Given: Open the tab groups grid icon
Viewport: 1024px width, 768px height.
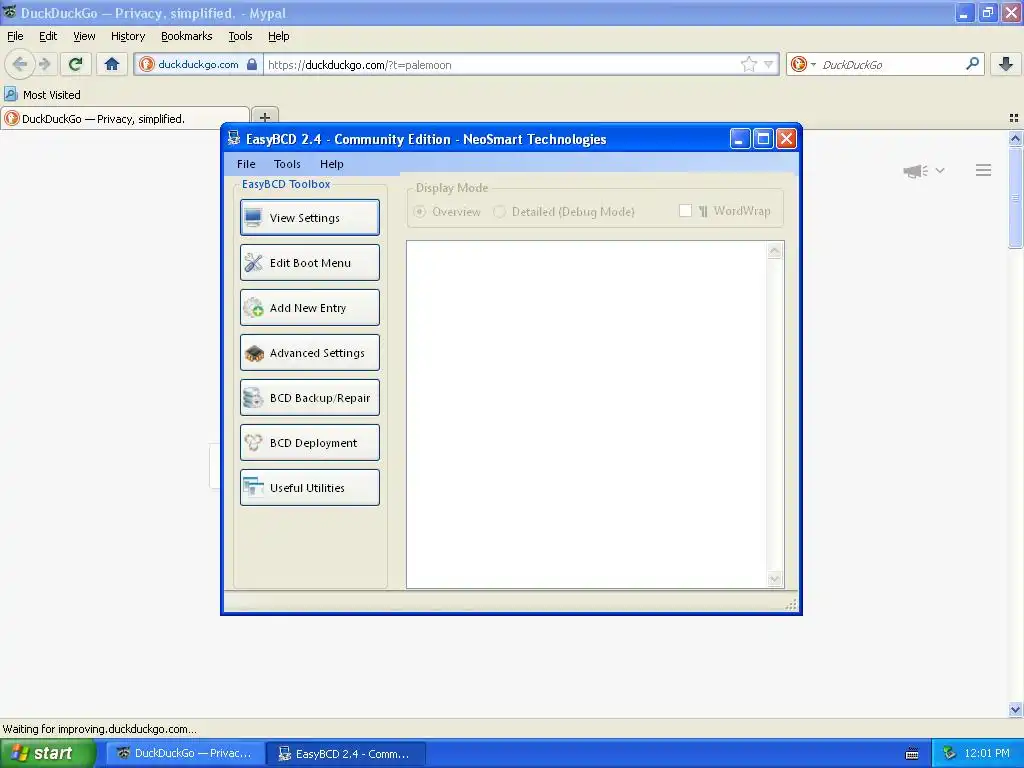Looking at the screenshot, I should tap(1014, 118).
